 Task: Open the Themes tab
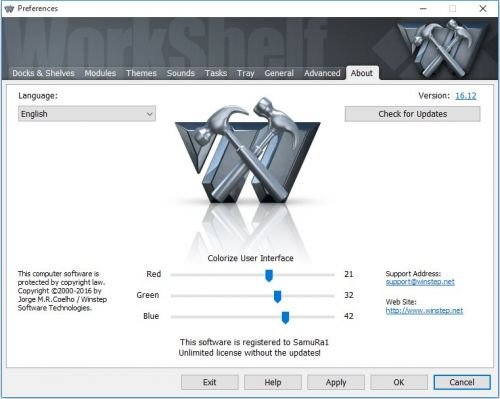[x=141, y=73]
